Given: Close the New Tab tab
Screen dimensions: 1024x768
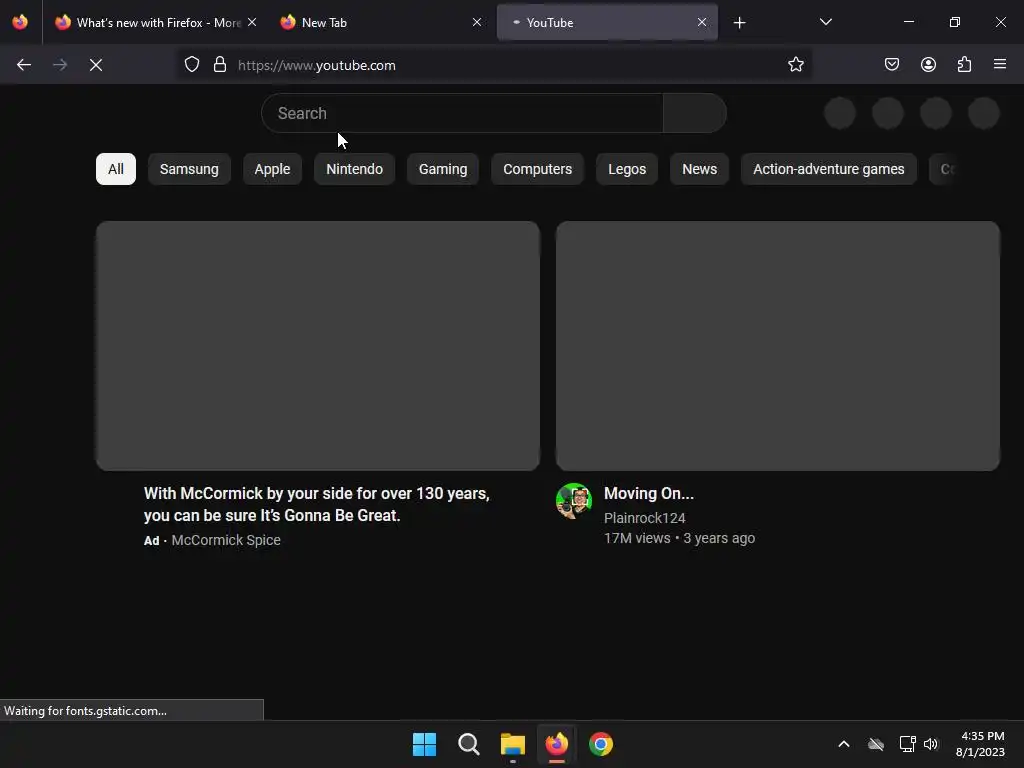Looking at the screenshot, I should coord(477,22).
